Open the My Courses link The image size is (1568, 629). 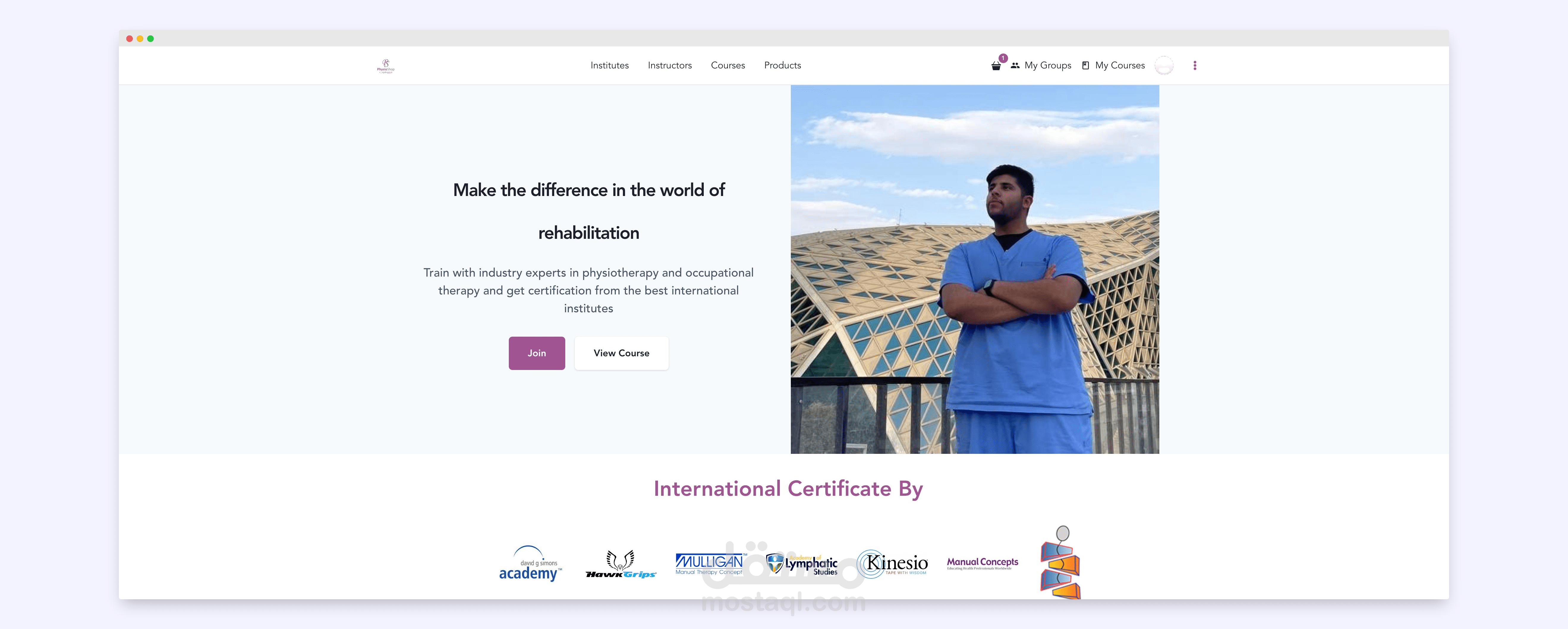click(1120, 65)
